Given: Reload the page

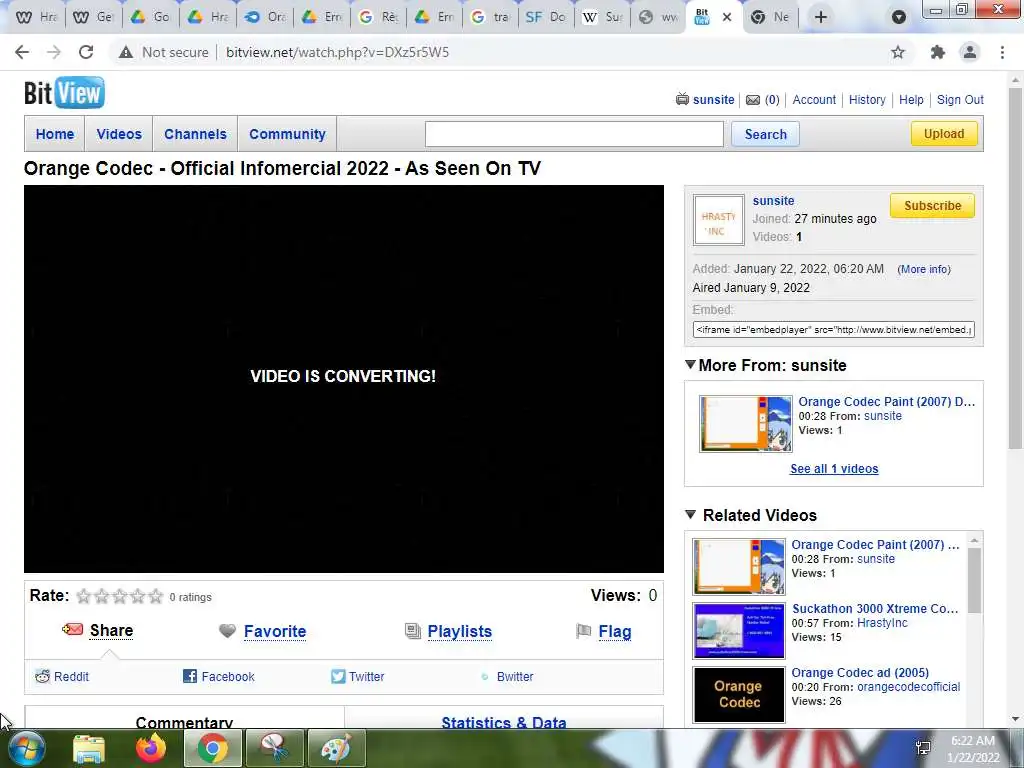Looking at the screenshot, I should [x=86, y=52].
